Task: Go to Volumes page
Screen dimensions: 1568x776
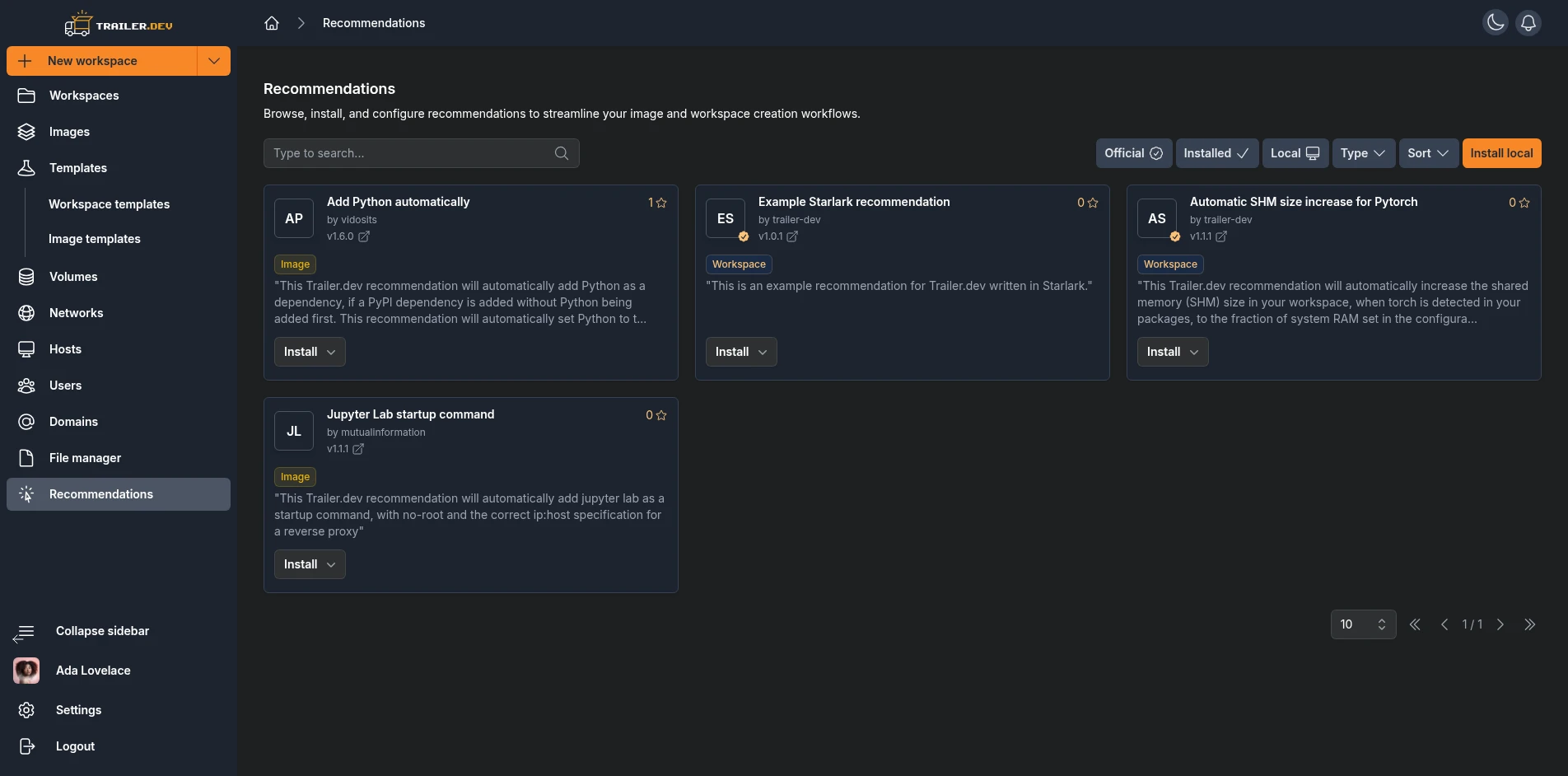Action: [x=119, y=277]
